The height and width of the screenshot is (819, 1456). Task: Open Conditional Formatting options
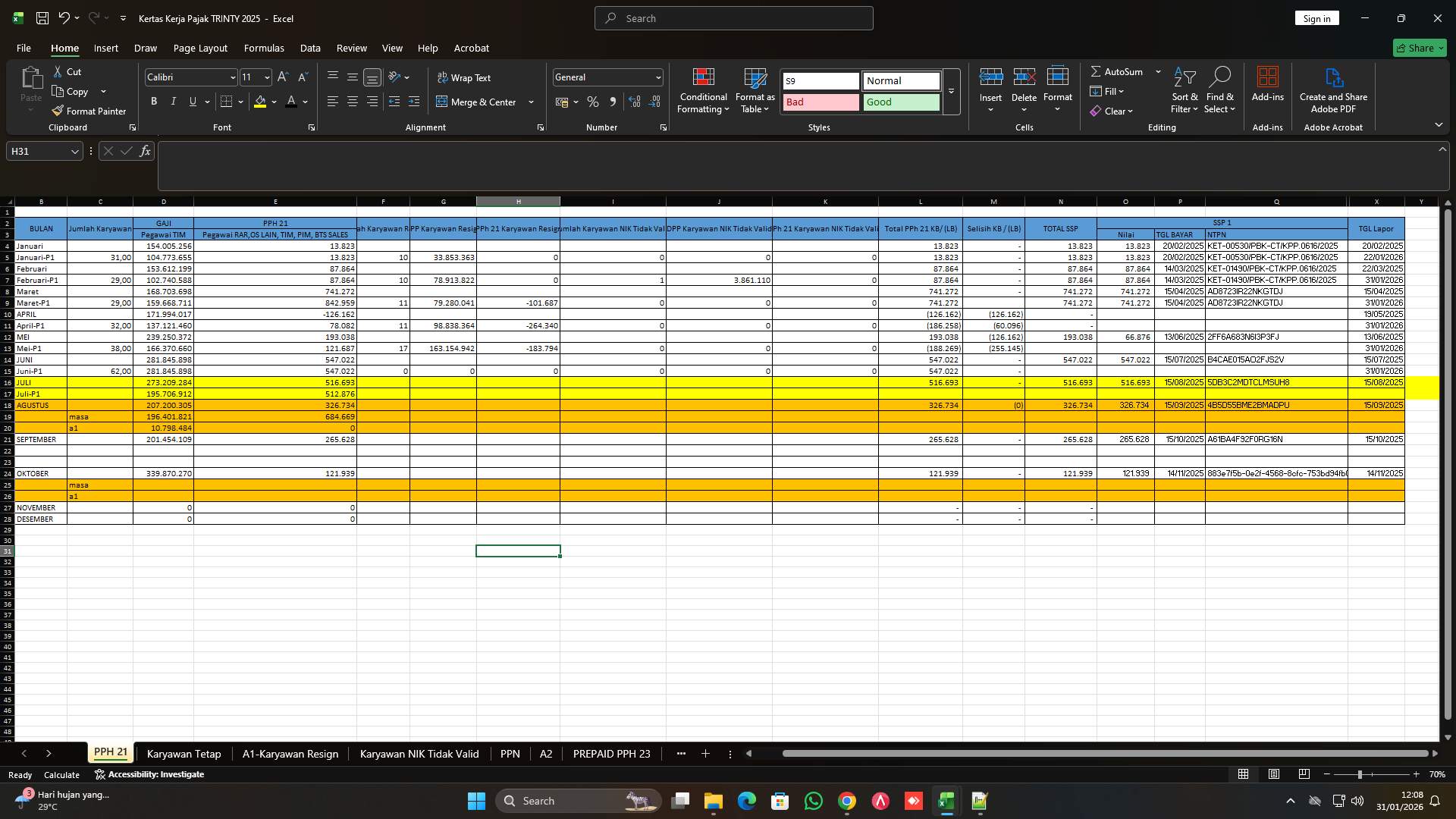[x=703, y=89]
